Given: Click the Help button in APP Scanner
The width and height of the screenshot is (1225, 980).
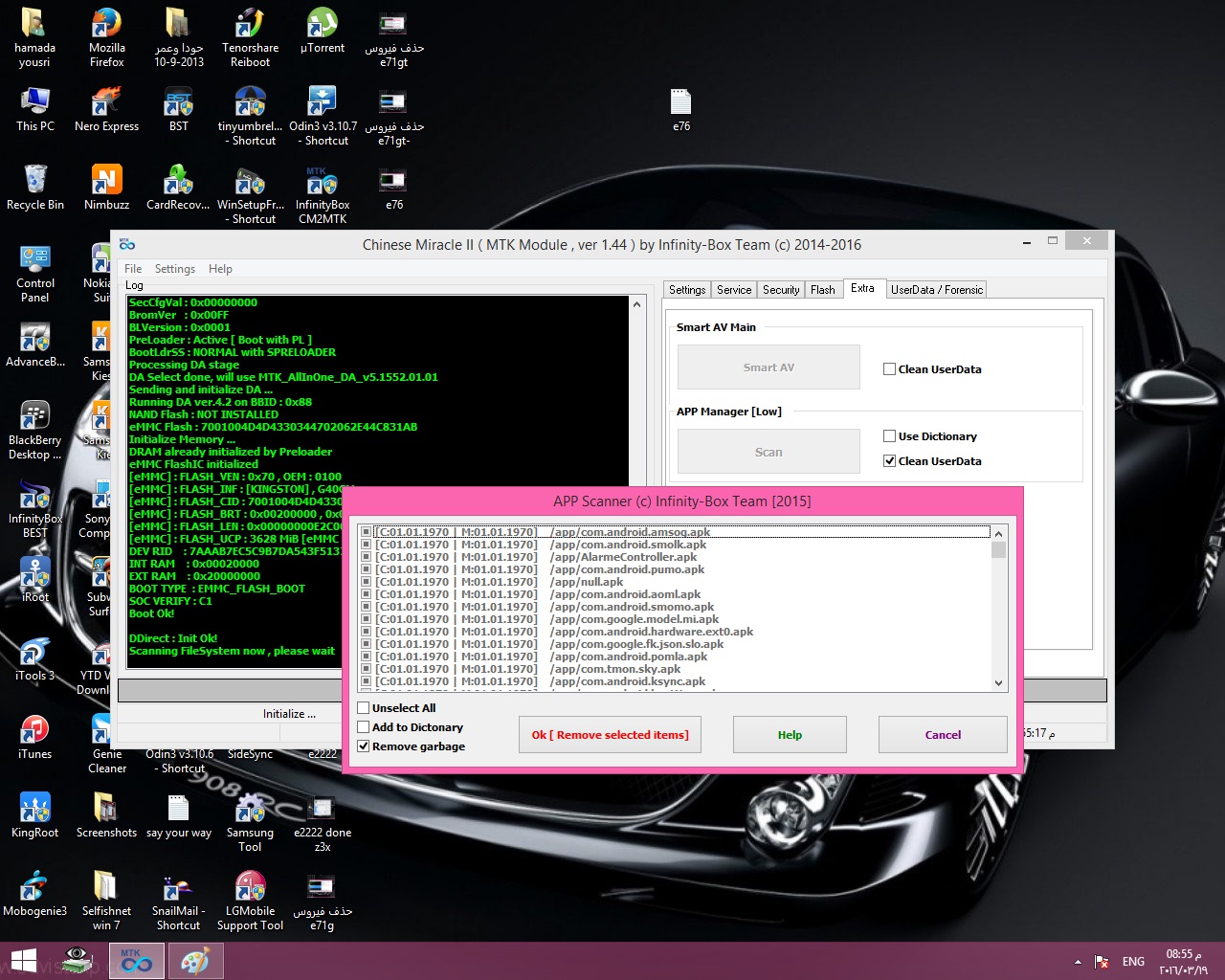Looking at the screenshot, I should coord(790,735).
